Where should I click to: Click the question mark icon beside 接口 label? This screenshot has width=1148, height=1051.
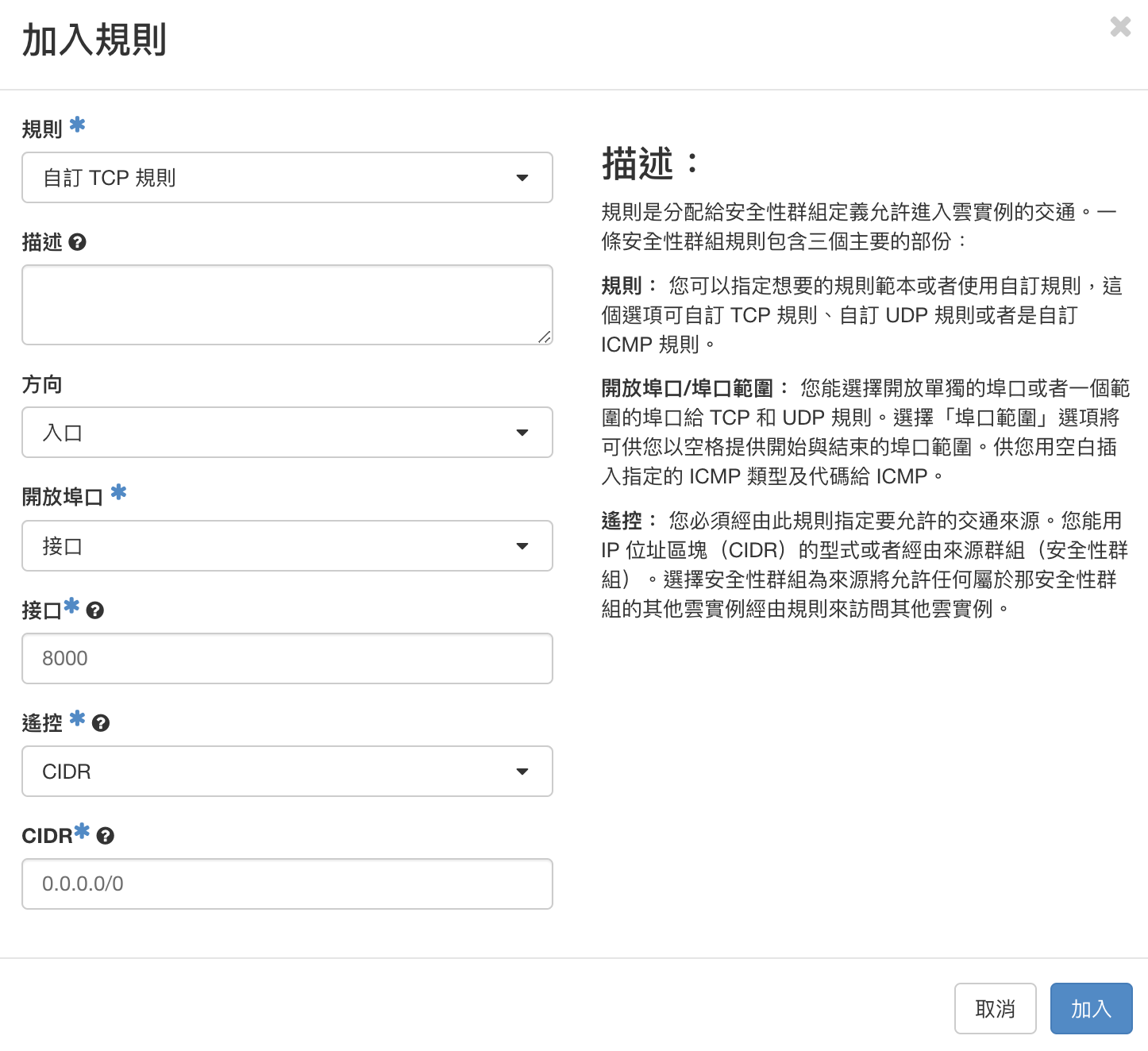tap(95, 610)
